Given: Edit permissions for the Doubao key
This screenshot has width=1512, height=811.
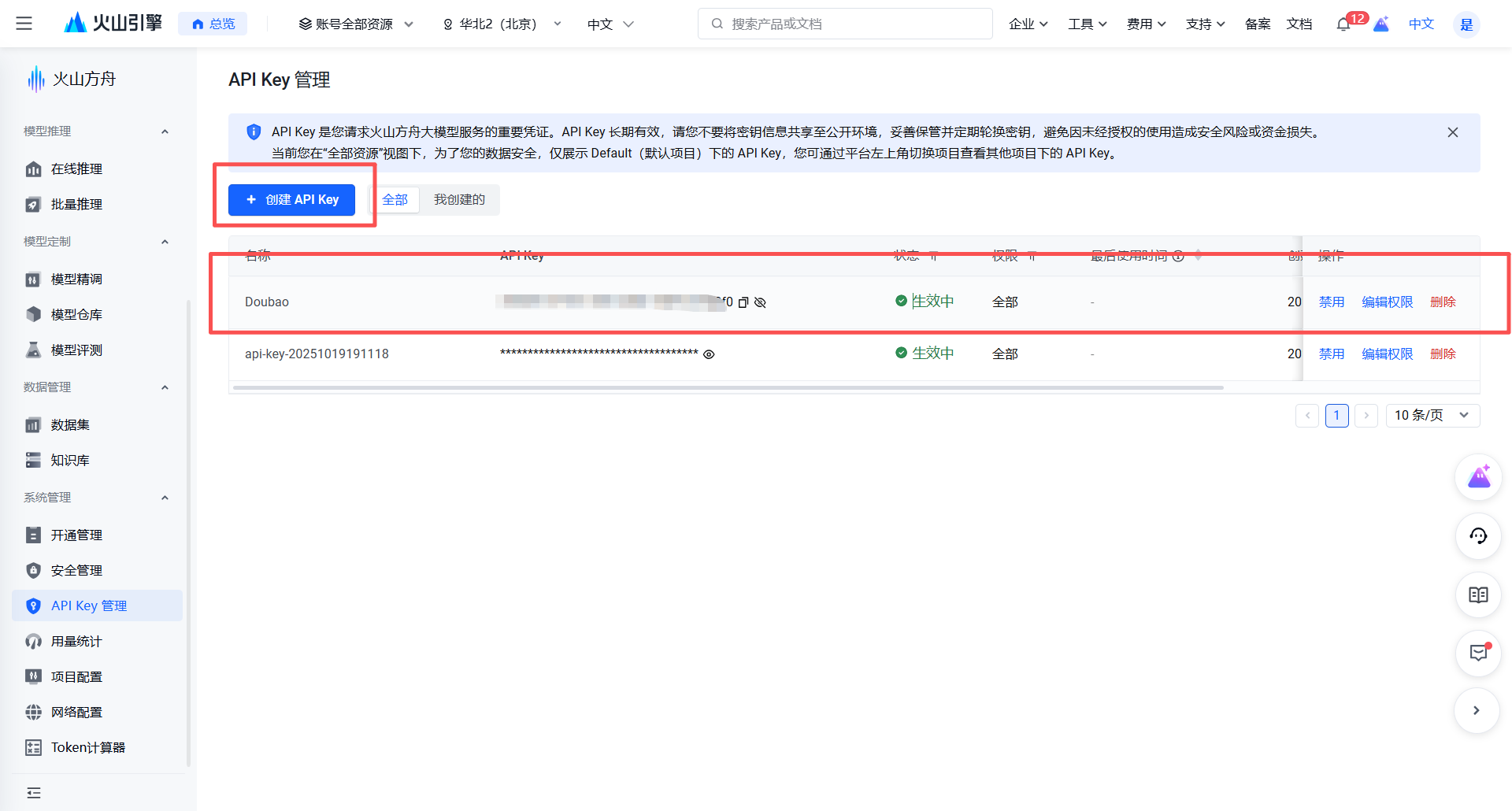Looking at the screenshot, I should pos(1388,302).
